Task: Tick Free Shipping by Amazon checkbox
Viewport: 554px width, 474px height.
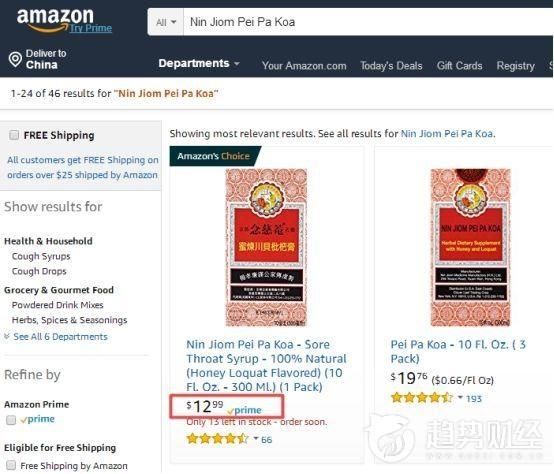Action: pos(11,465)
